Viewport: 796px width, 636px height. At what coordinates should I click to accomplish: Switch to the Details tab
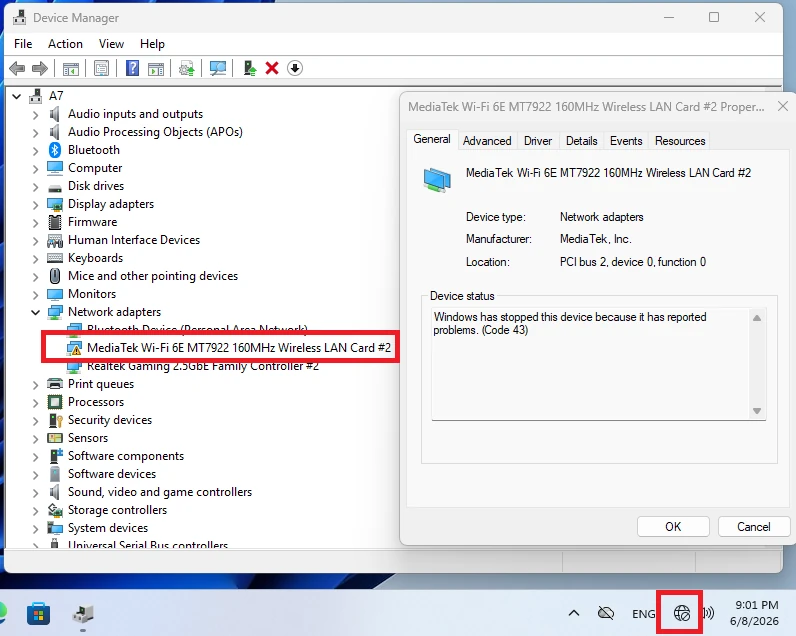tap(581, 141)
